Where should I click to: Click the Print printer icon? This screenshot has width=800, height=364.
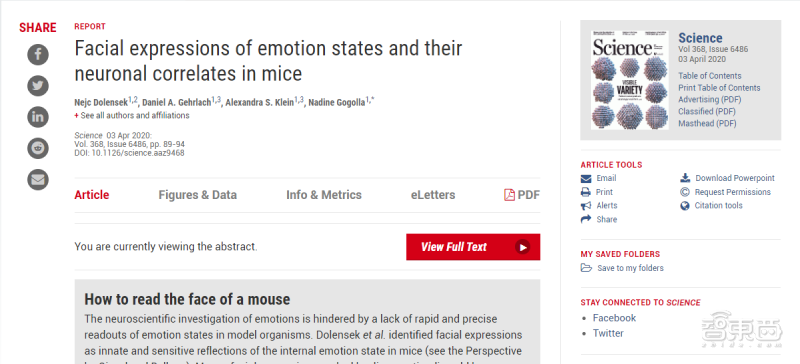586,192
